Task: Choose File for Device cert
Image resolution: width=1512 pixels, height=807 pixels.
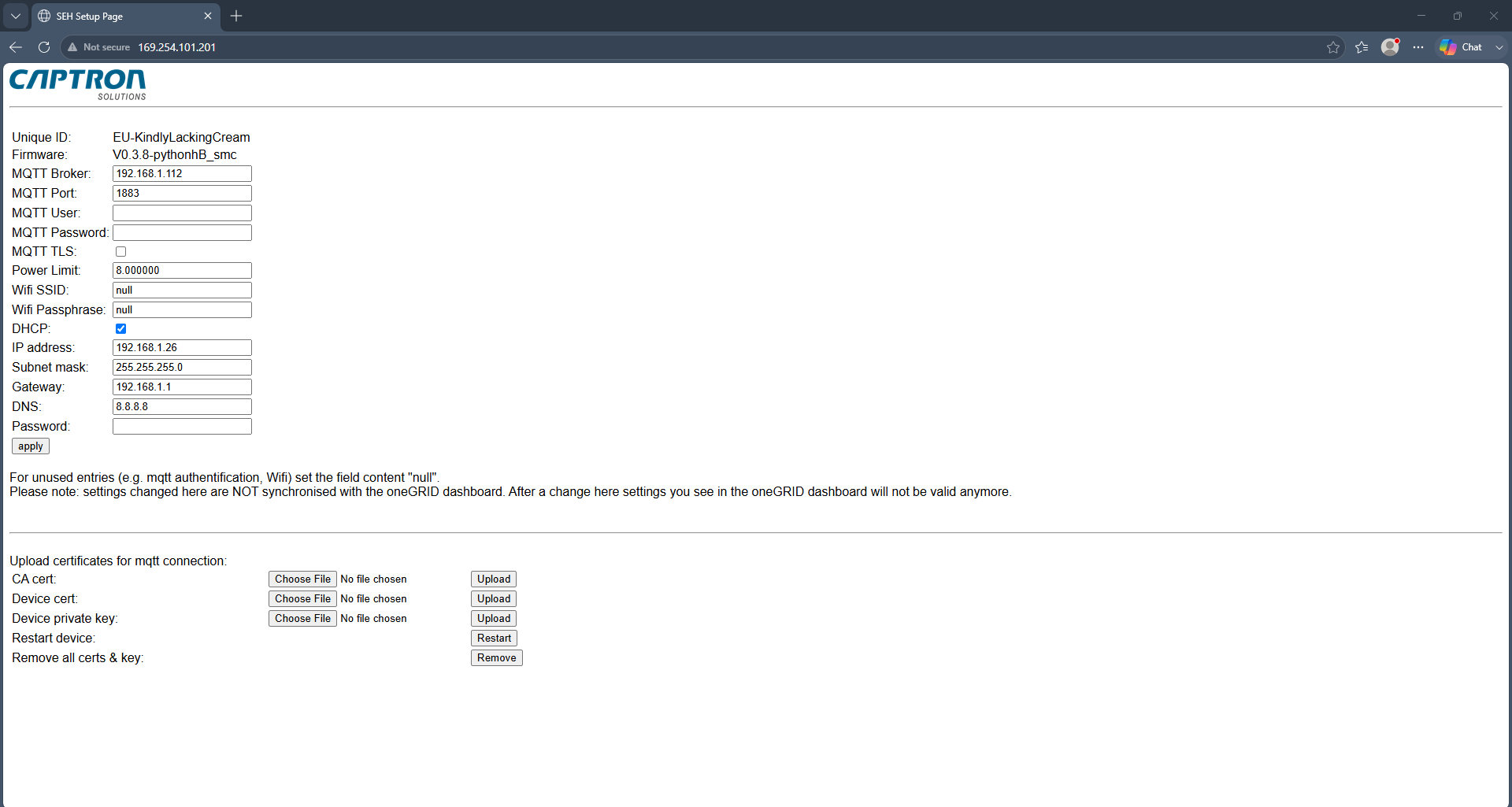Action: 302,598
